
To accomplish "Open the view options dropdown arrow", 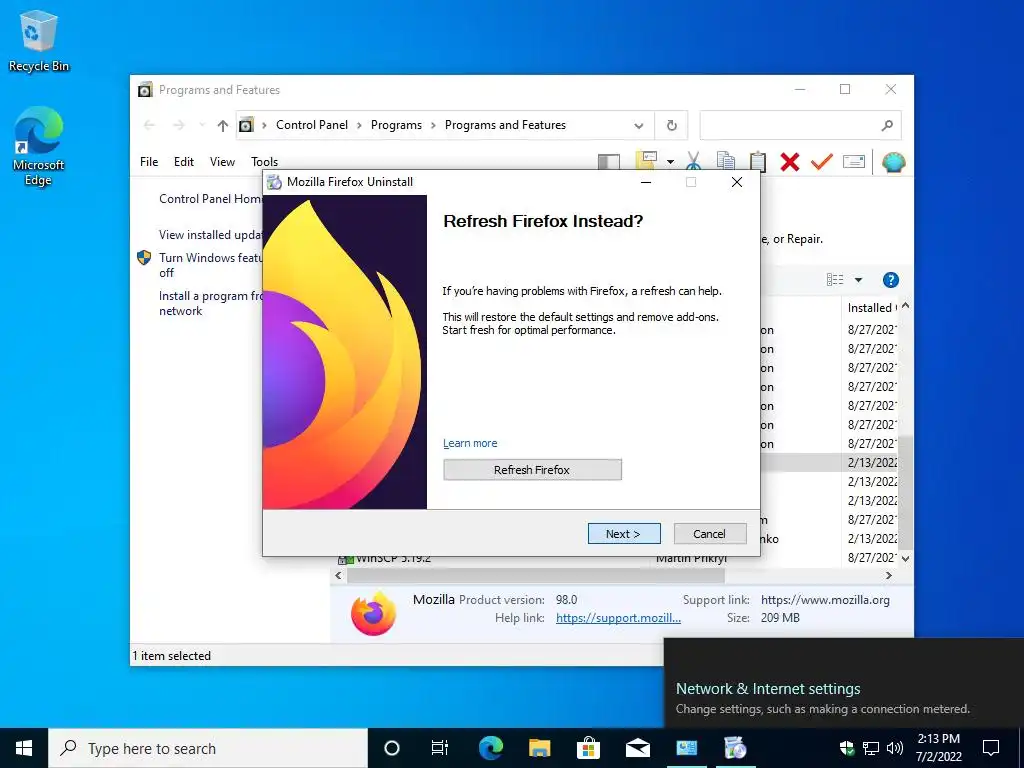I will click(859, 280).
